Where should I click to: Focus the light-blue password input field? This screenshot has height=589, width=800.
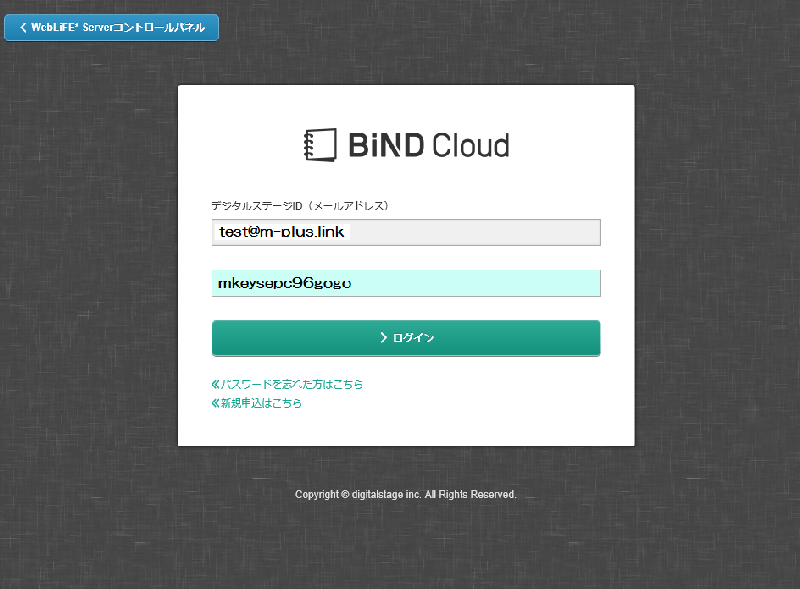405,283
